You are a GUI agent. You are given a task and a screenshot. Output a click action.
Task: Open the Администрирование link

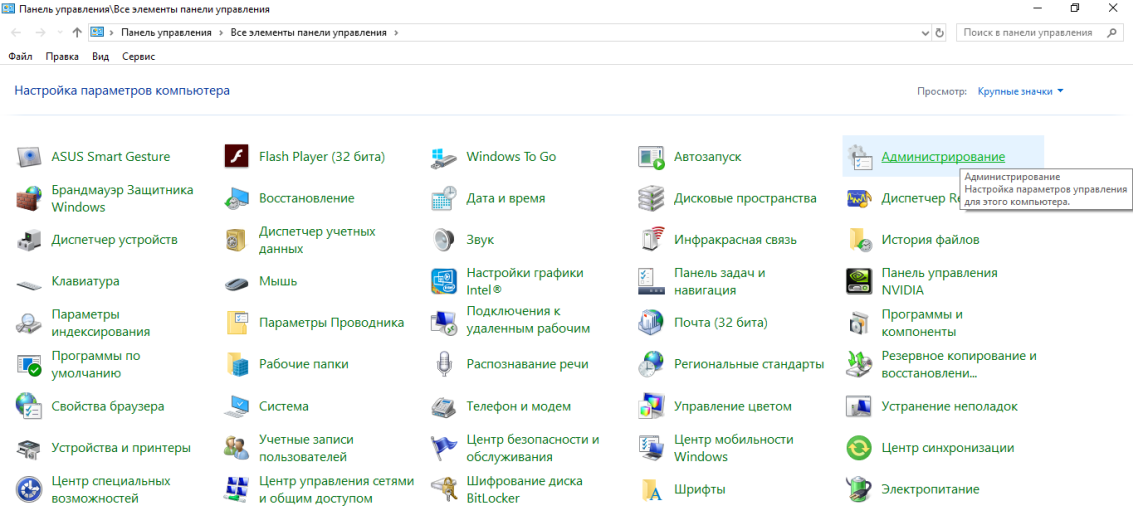tap(942, 157)
